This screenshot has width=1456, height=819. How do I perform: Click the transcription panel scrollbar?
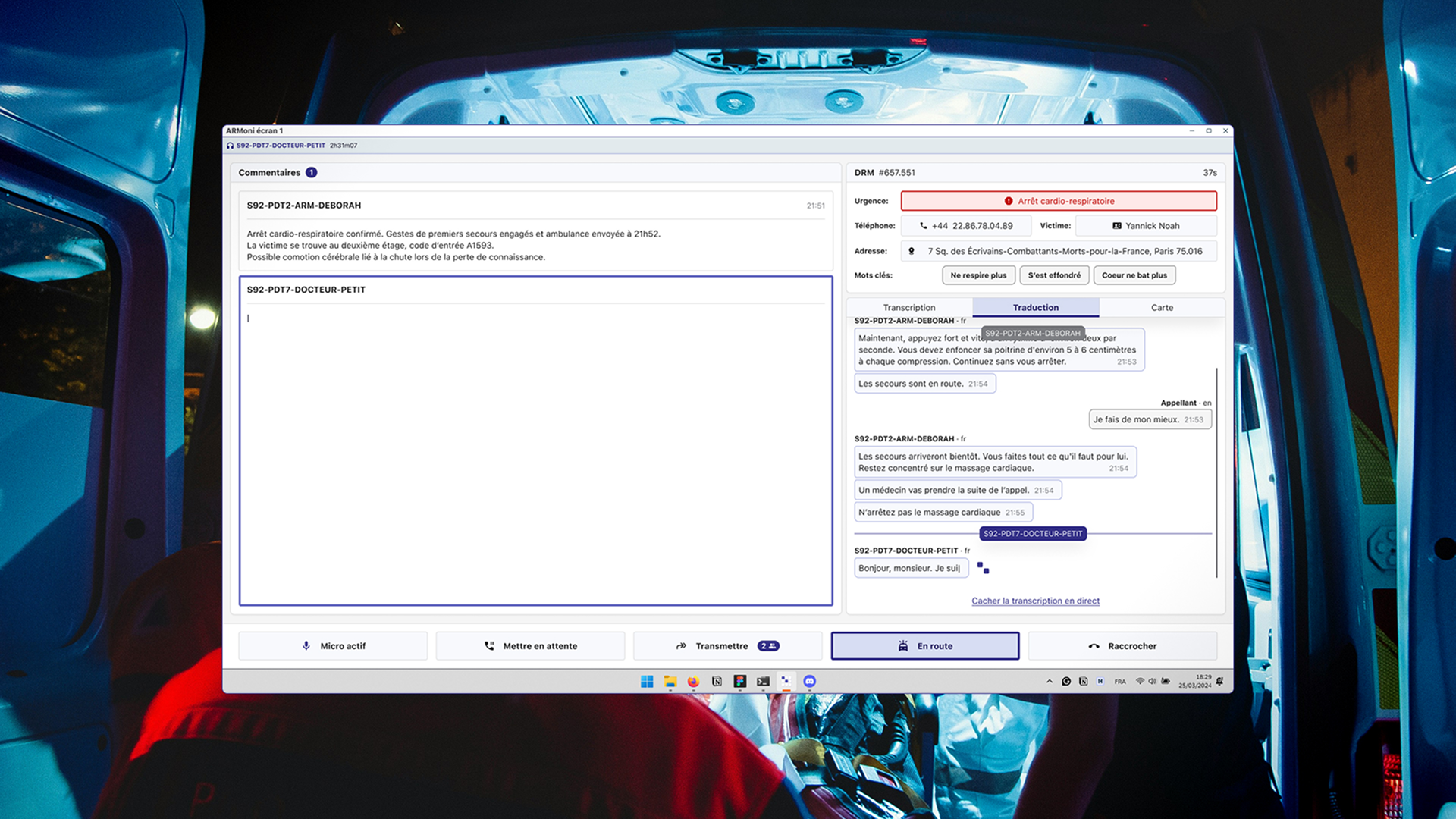point(1216,472)
